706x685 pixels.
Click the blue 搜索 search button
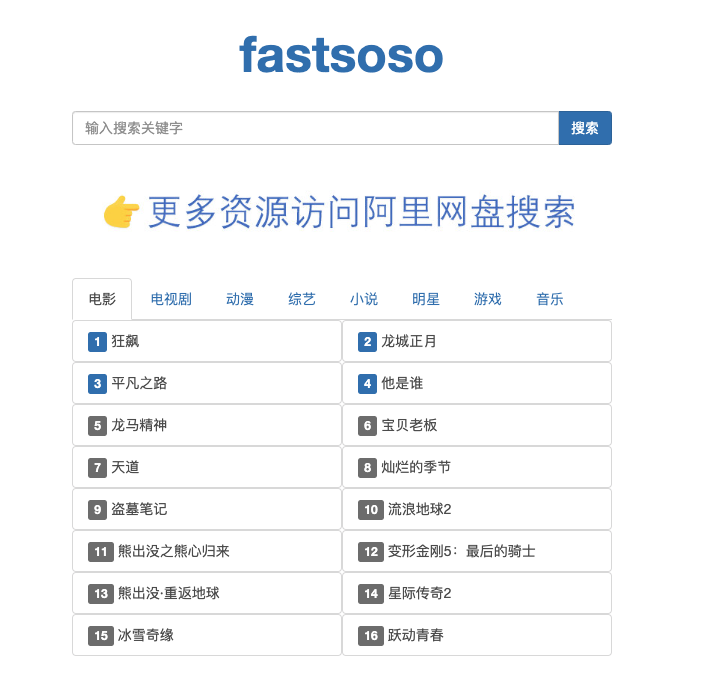tap(585, 128)
